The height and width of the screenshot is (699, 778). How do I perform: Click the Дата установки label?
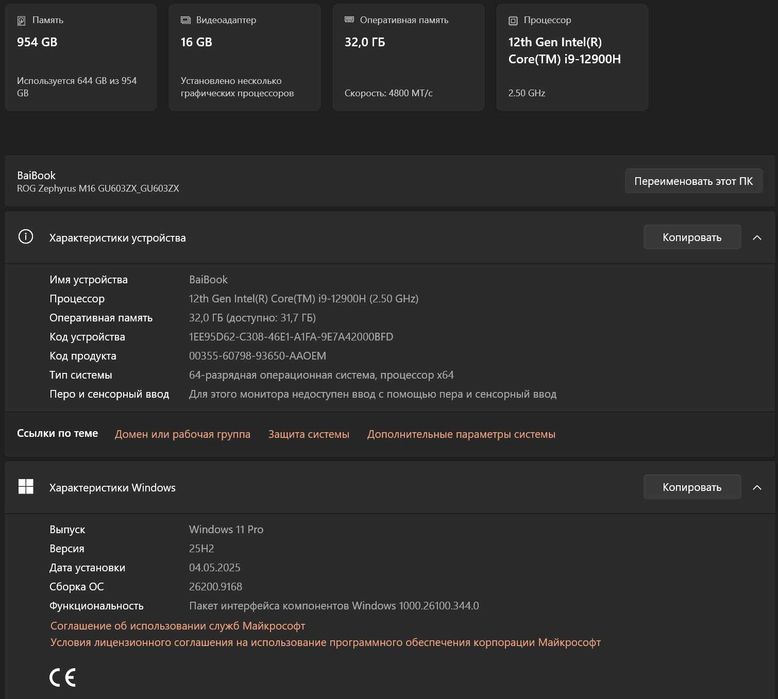pos(87,568)
